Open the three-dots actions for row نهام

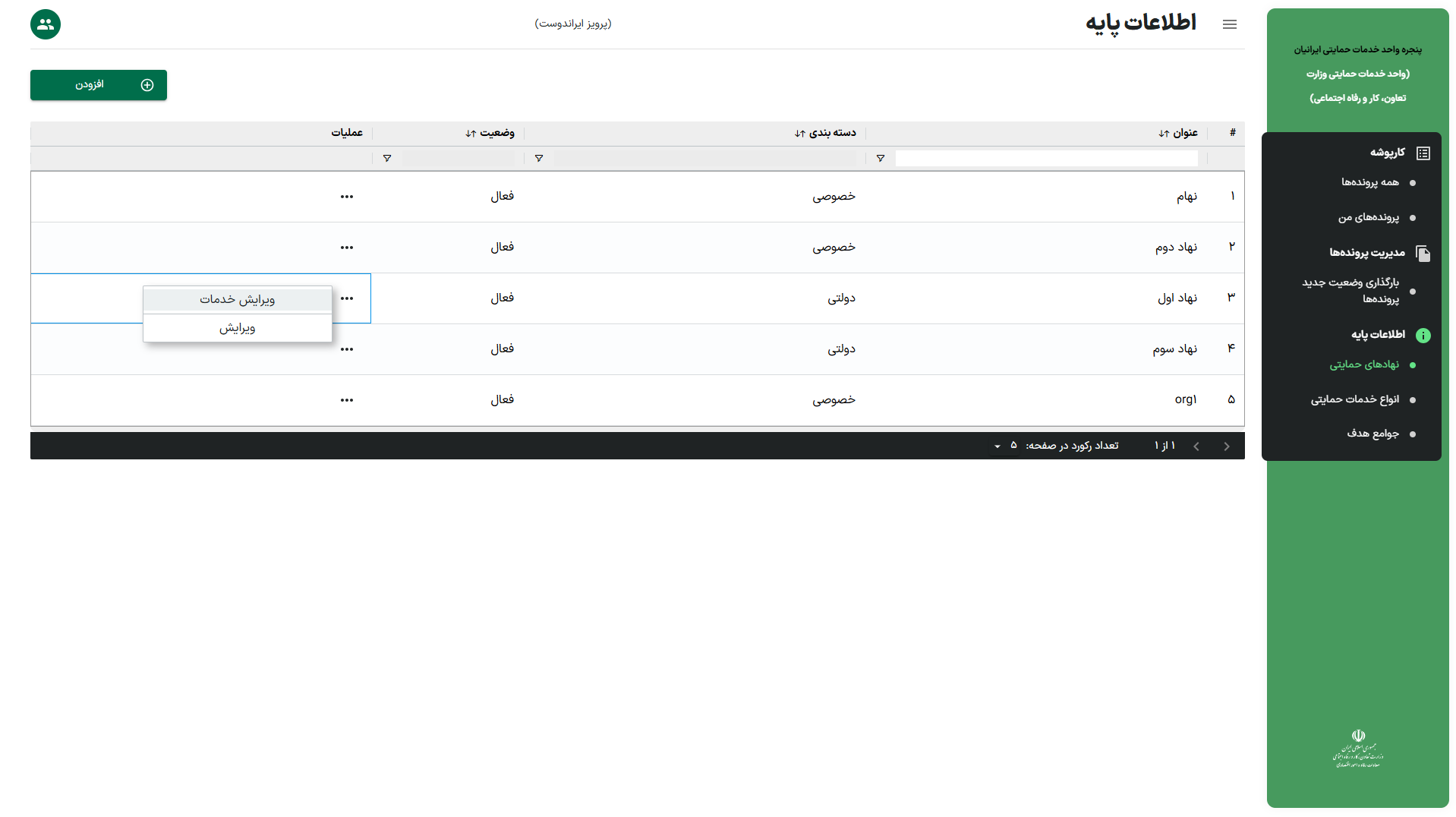click(347, 197)
